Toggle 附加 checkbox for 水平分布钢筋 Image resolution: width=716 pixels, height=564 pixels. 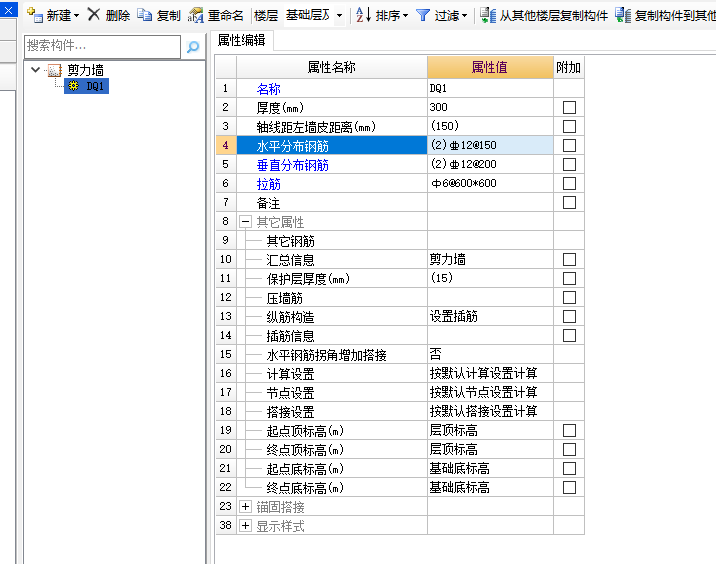tap(569, 145)
